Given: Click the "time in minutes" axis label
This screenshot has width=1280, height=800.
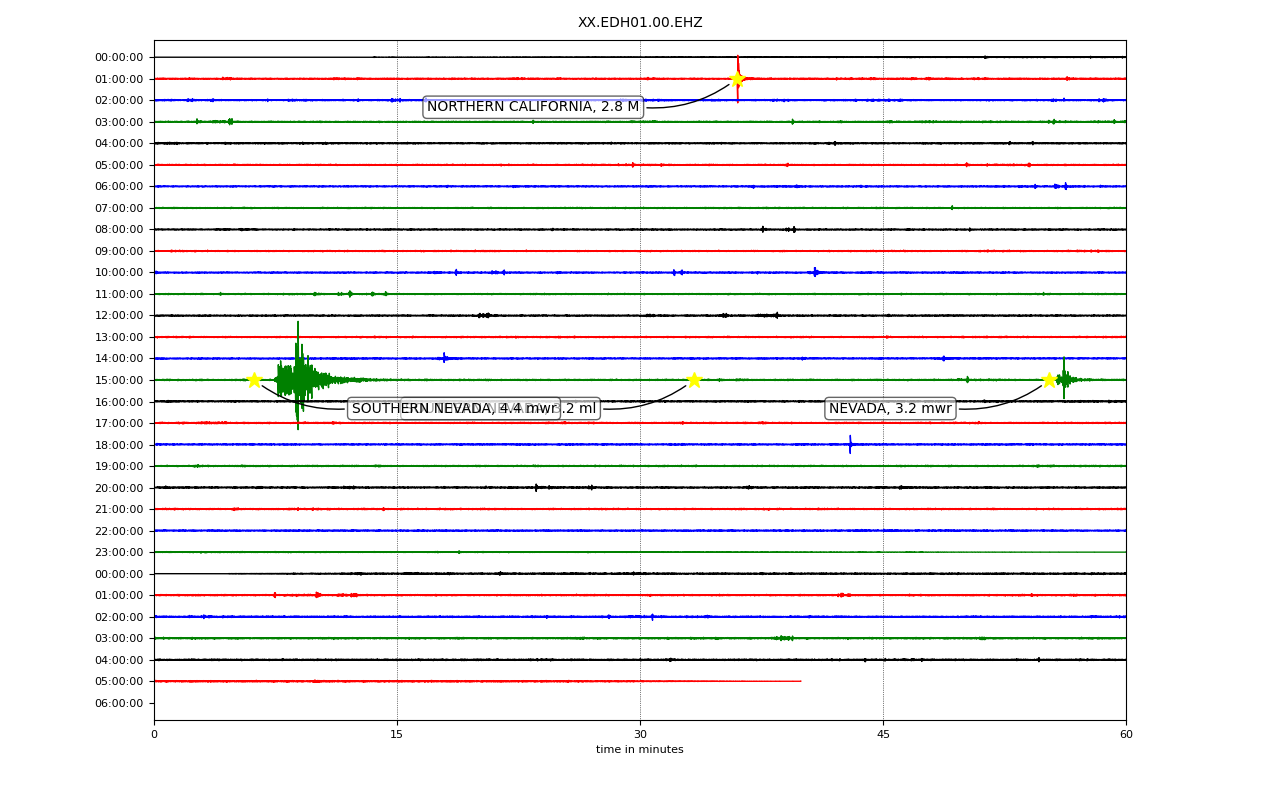Looking at the screenshot, I should pos(640,750).
